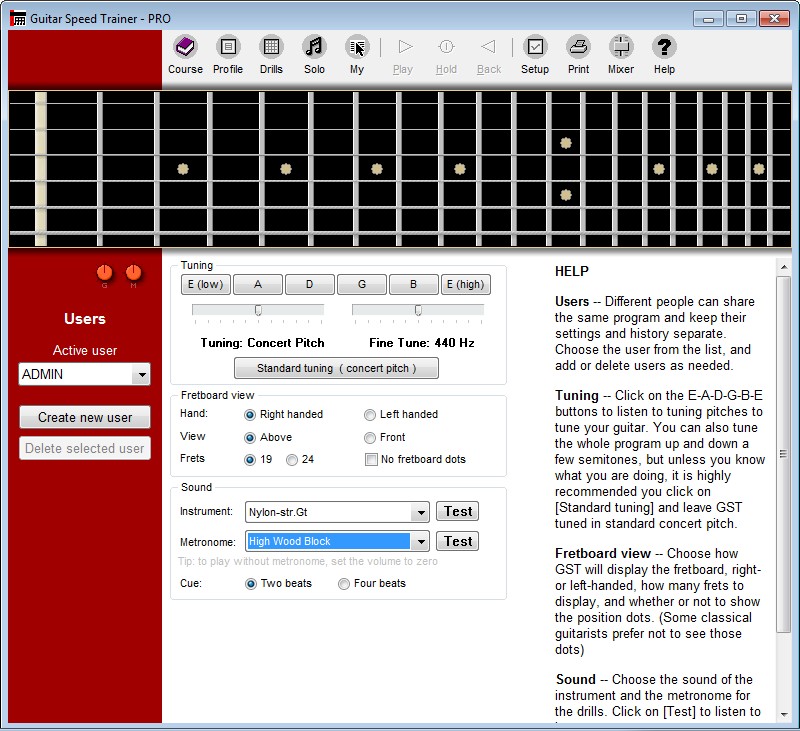Viewport: 800px width, 731px height.
Task: Open the Profile toolbar icon
Action: click(x=228, y=47)
